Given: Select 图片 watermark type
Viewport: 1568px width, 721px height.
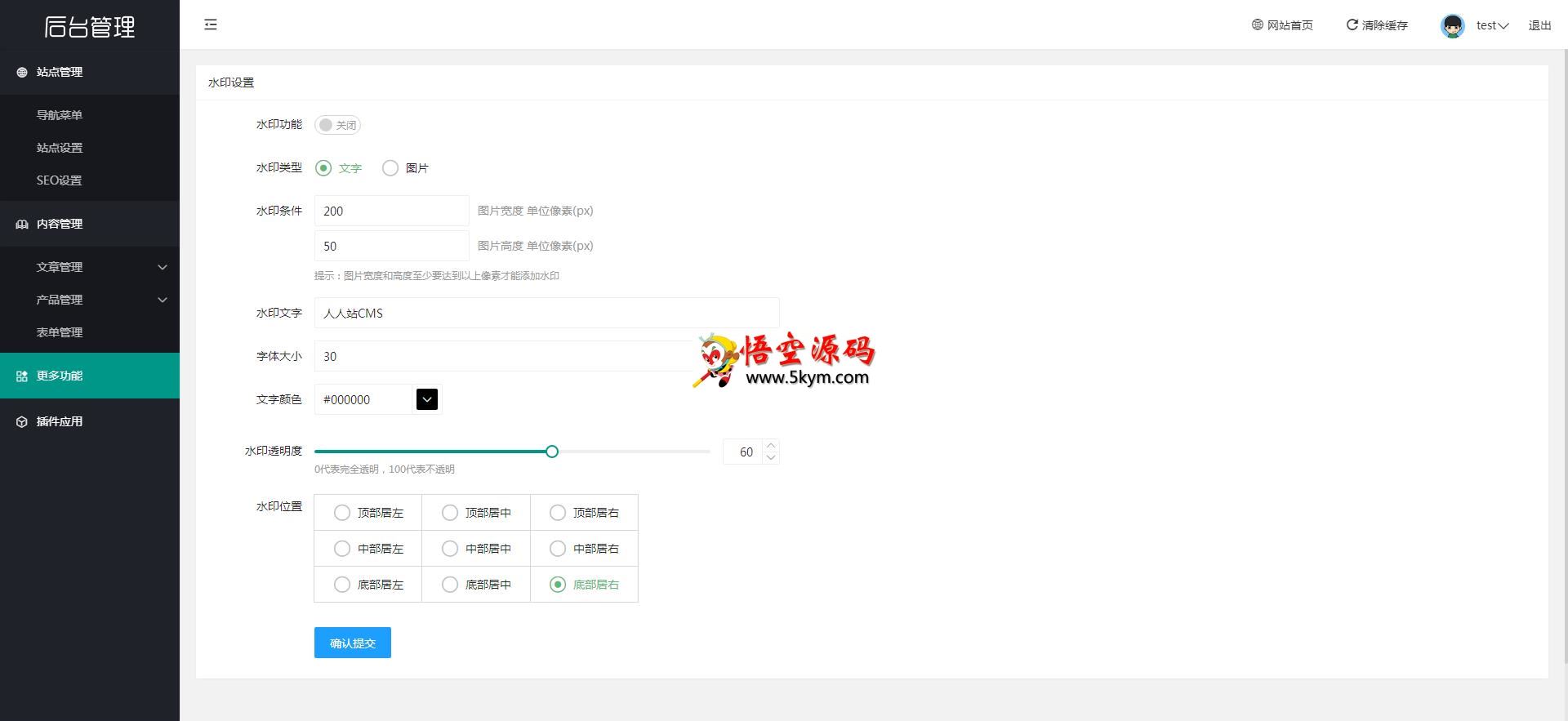Looking at the screenshot, I should click(405, 168).
